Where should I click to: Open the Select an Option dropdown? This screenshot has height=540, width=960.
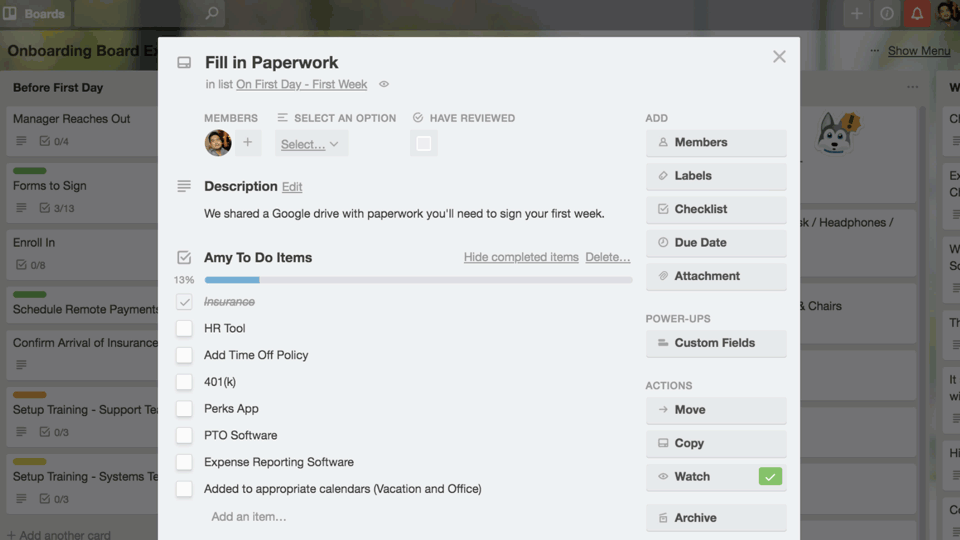click(x=311, y=143)
